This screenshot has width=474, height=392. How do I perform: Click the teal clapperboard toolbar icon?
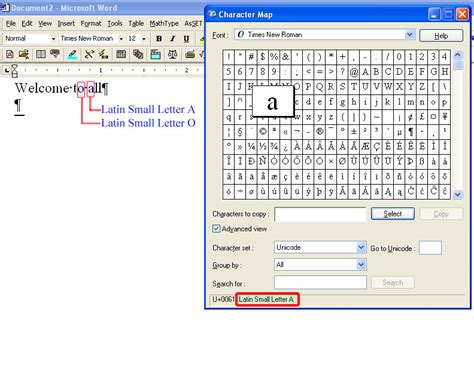155,54
